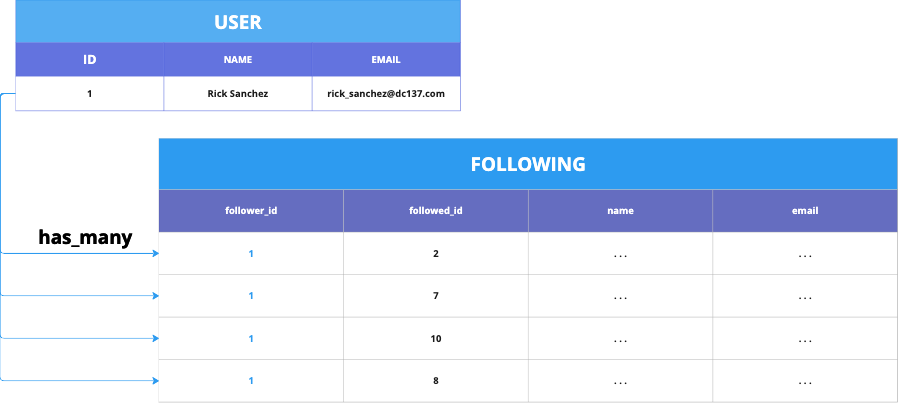This screenshot has height=403, width=899.
Task: Click the lowercase email header in FOLLOWING
Action: pyautogui.click(x=805, y=211)
